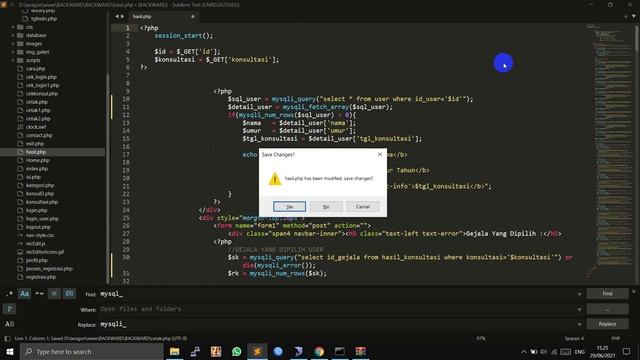Open Find history dropdown arrow
Image resolution: width=640 pixels, height=360 pixels.
coord(579,294)
